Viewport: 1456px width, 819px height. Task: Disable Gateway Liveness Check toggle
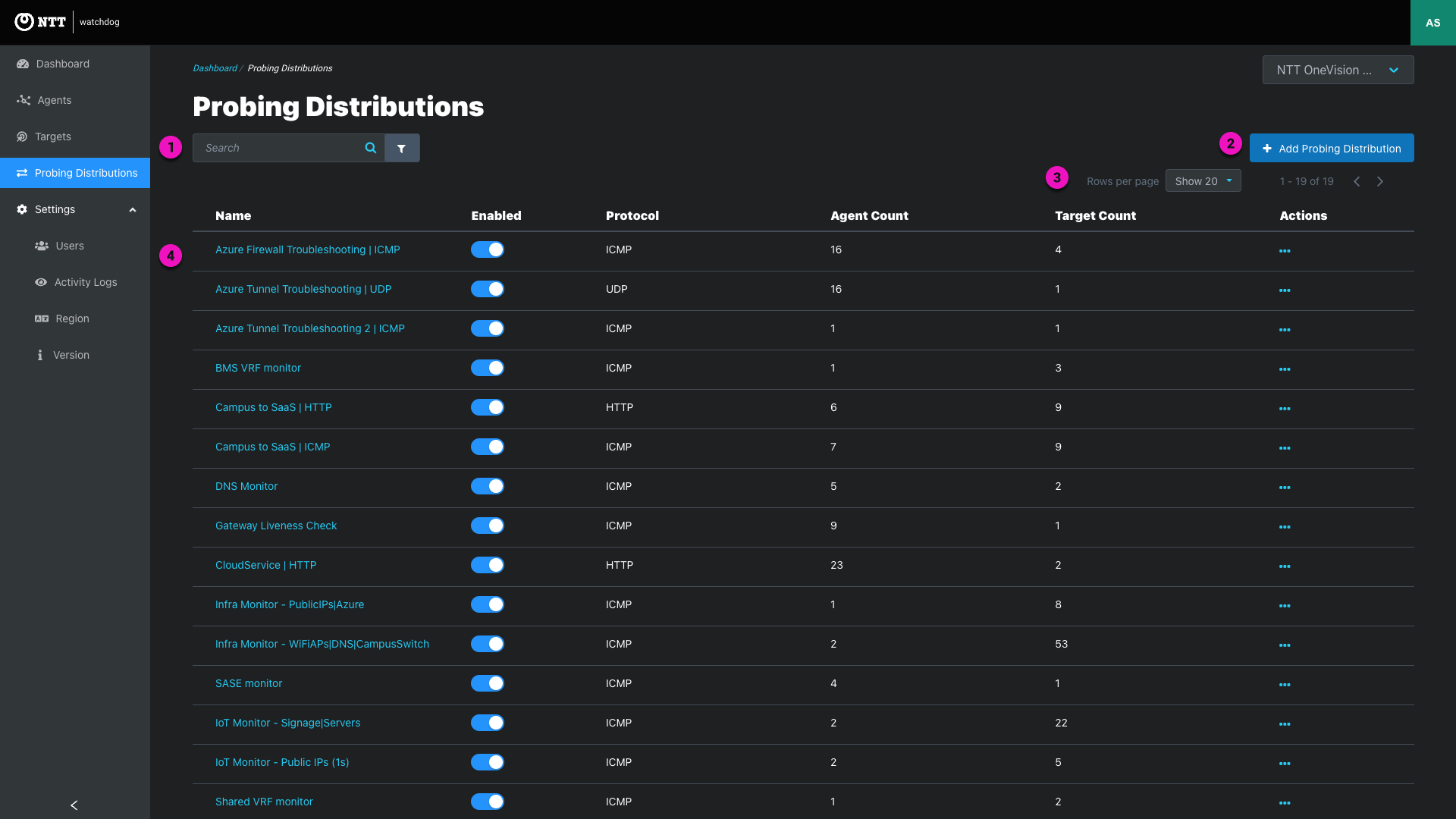(x=488, y=526)
